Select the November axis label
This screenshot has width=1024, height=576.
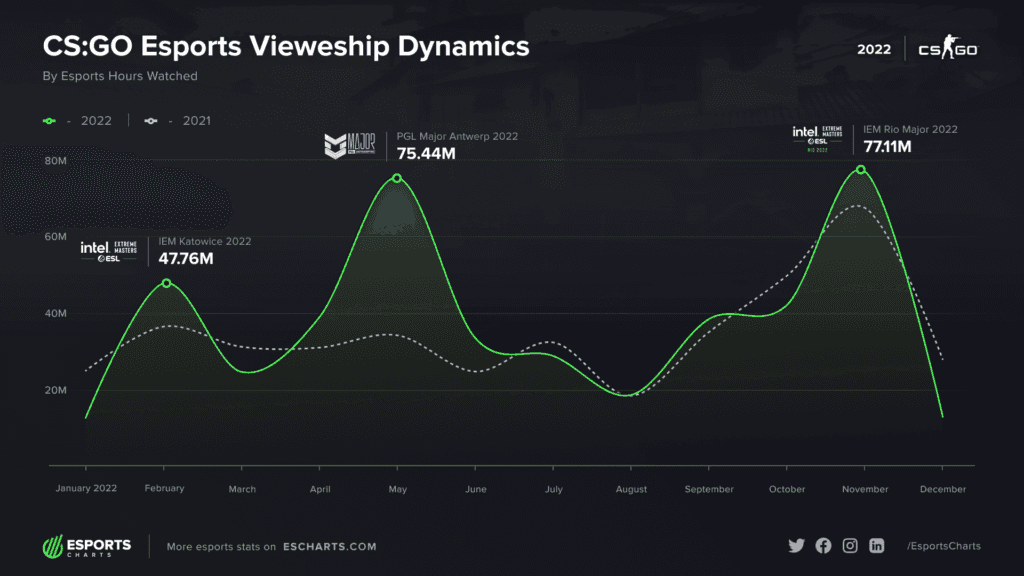[864, 489]
